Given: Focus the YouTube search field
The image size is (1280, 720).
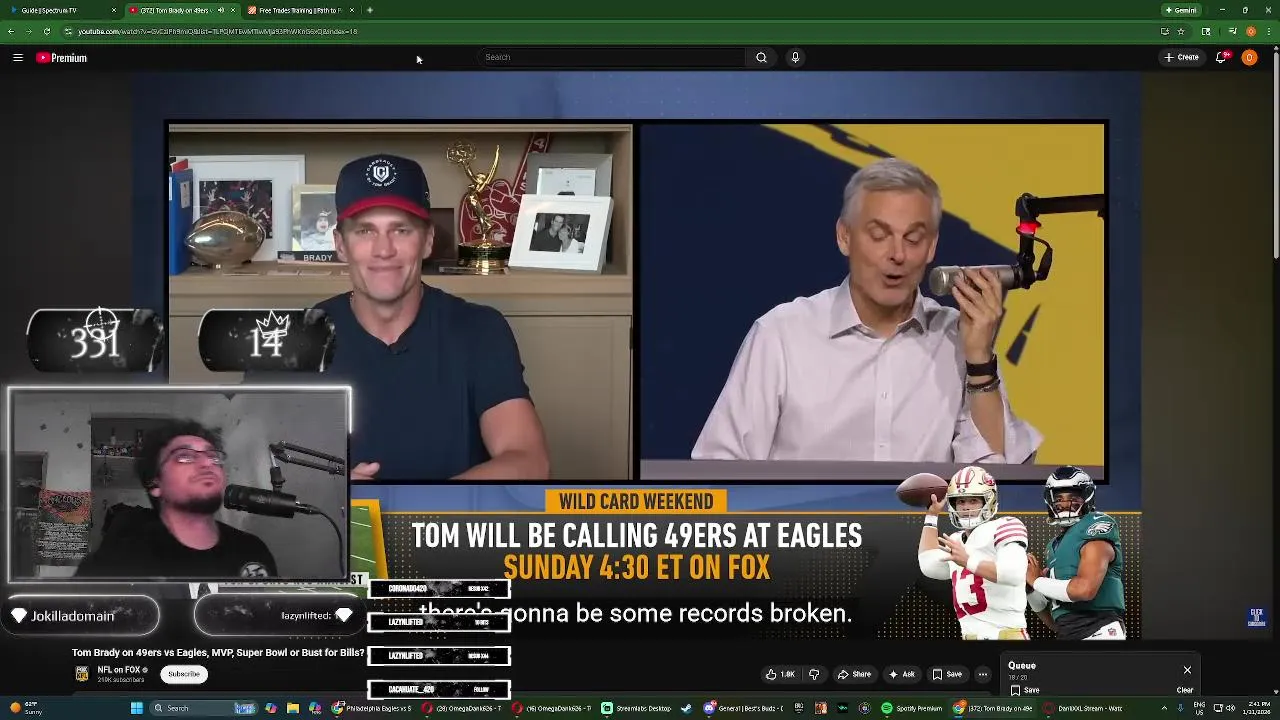Looking at the screenshot, I should click(x=611, y=58).
